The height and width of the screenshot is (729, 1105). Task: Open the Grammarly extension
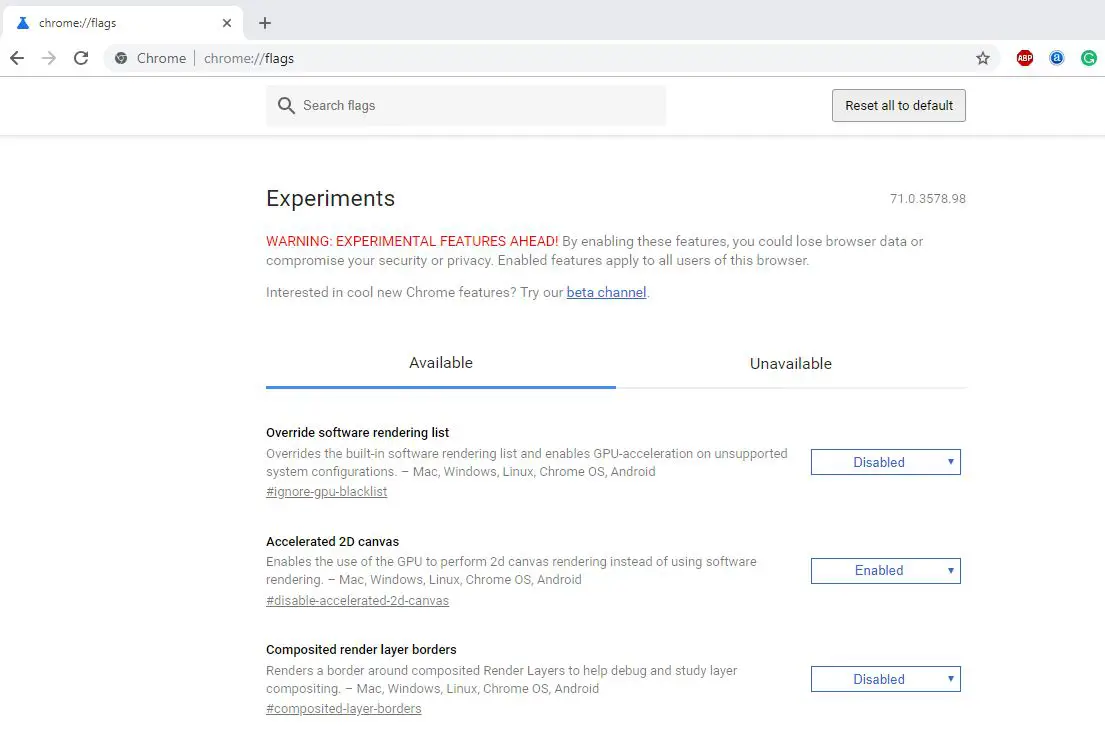1088,58
